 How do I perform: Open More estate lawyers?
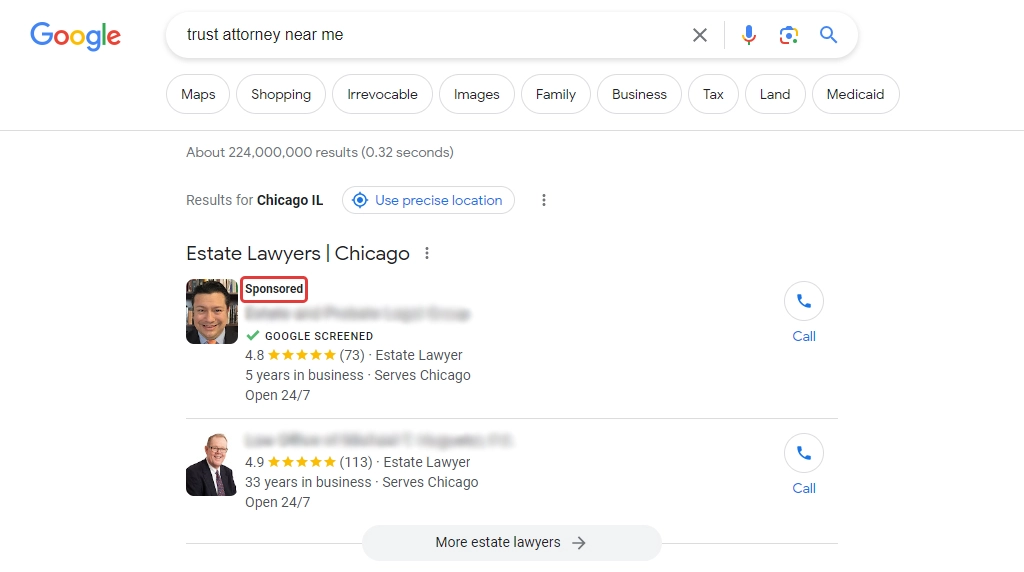click(511, 543)
